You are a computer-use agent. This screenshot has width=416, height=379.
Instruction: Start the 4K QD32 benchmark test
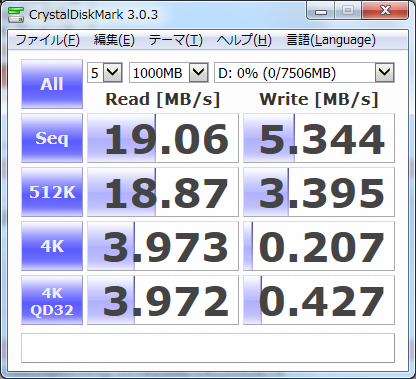pyautogui.click(x=52, y=300)
